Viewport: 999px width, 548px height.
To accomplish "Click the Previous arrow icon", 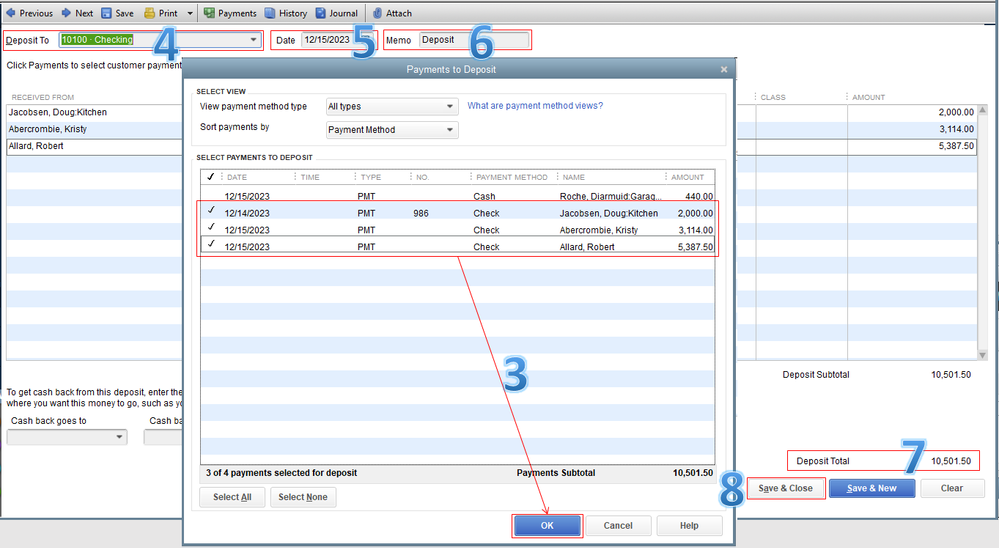I will [10, 14].
